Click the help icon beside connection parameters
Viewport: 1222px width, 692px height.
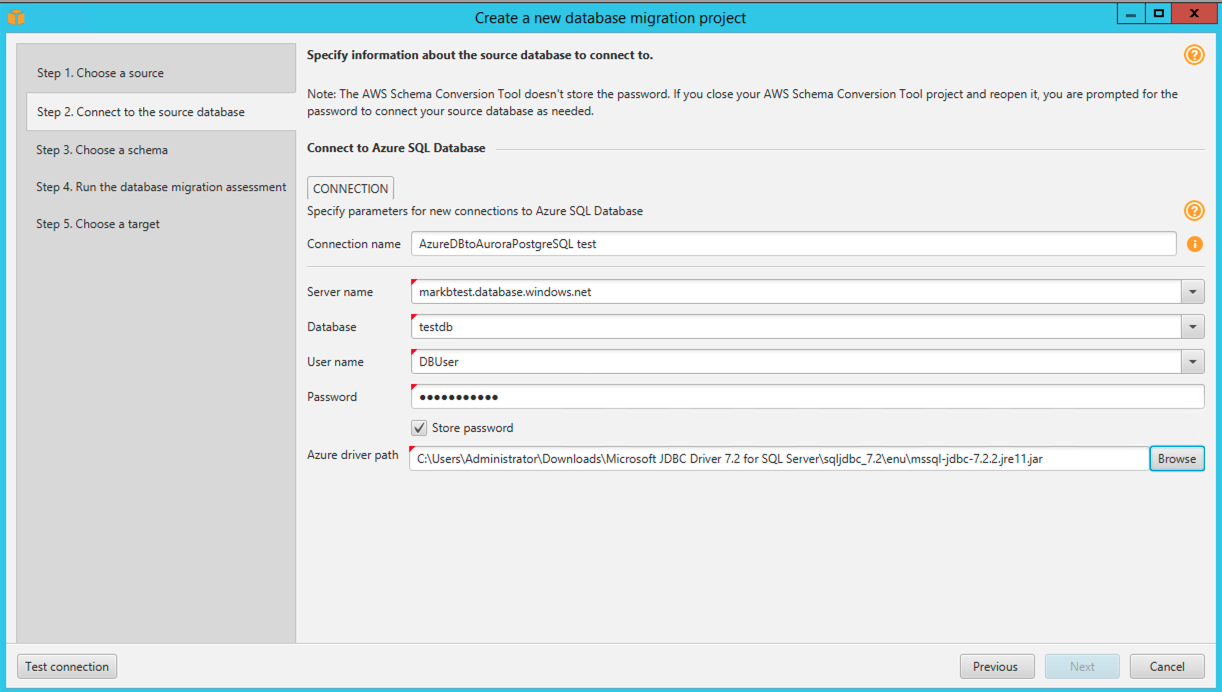tap(1194, 211)
